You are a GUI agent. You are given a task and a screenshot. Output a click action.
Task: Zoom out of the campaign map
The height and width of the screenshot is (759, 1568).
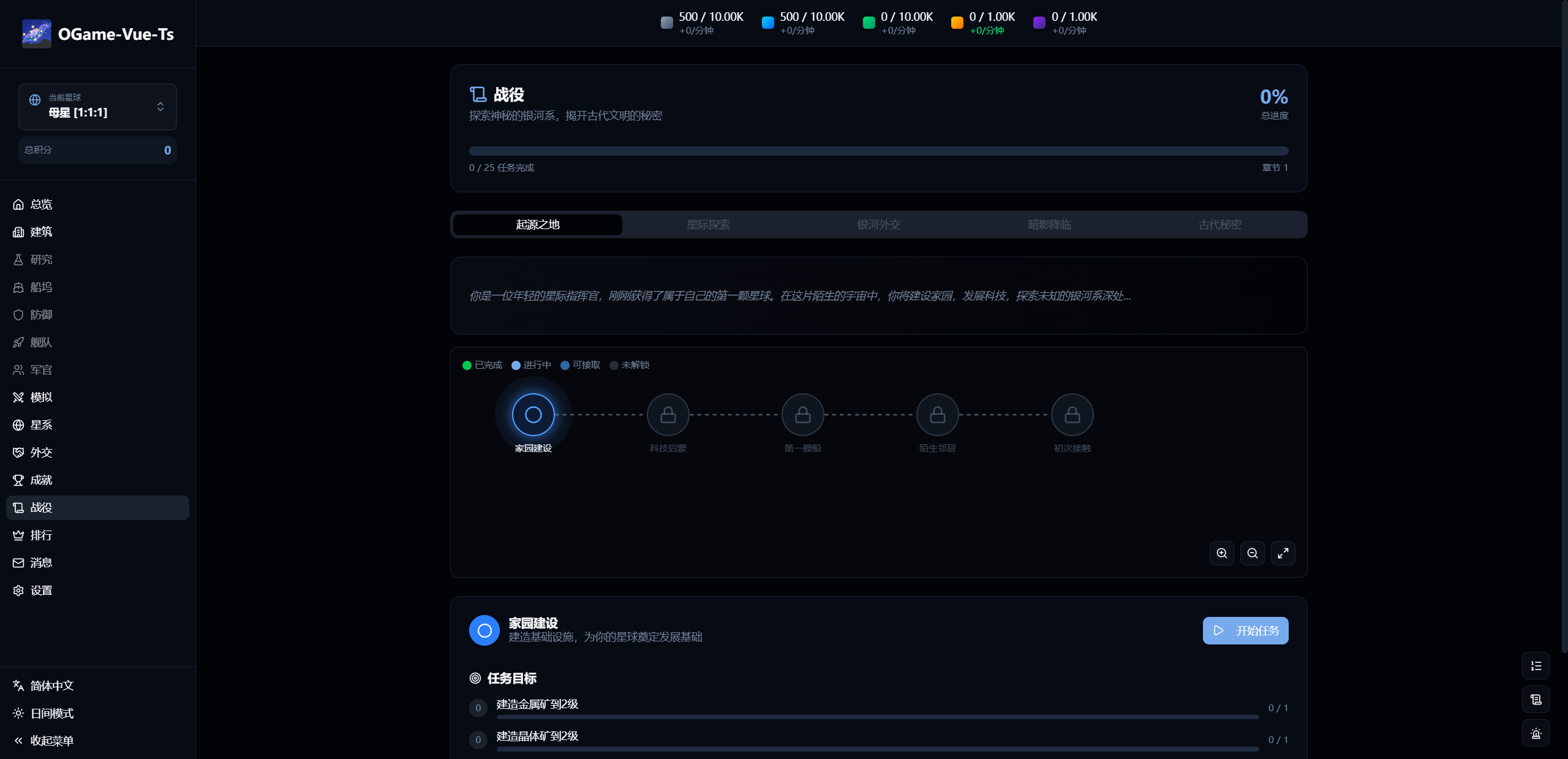pyautogui.click(x=1252, y=553)
